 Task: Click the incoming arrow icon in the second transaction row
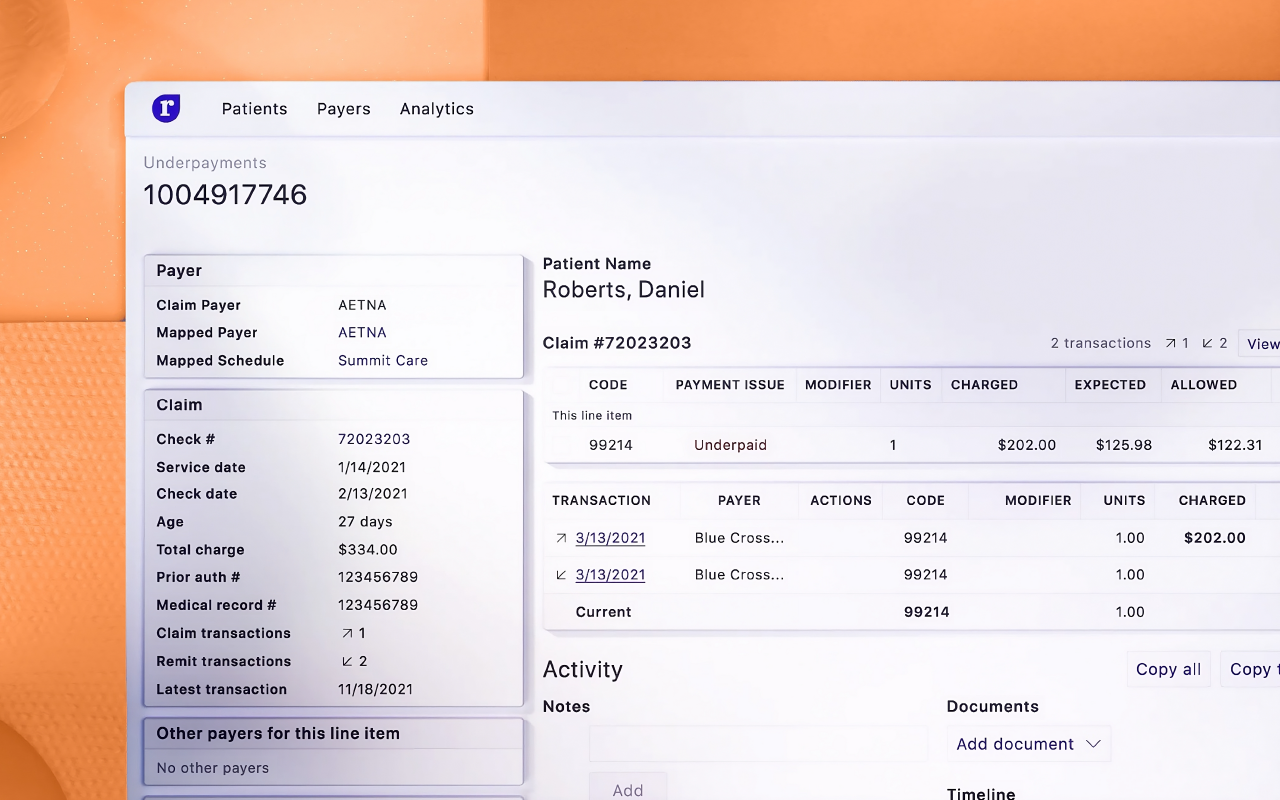pos(561,575)
